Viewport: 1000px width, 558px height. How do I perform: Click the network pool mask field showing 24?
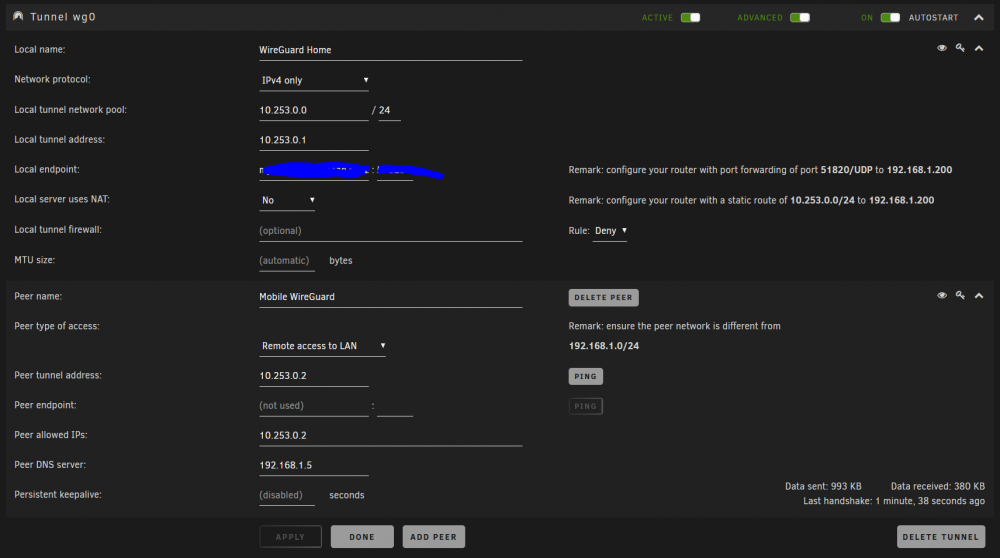pyautogui.click(x=389, y=110)
